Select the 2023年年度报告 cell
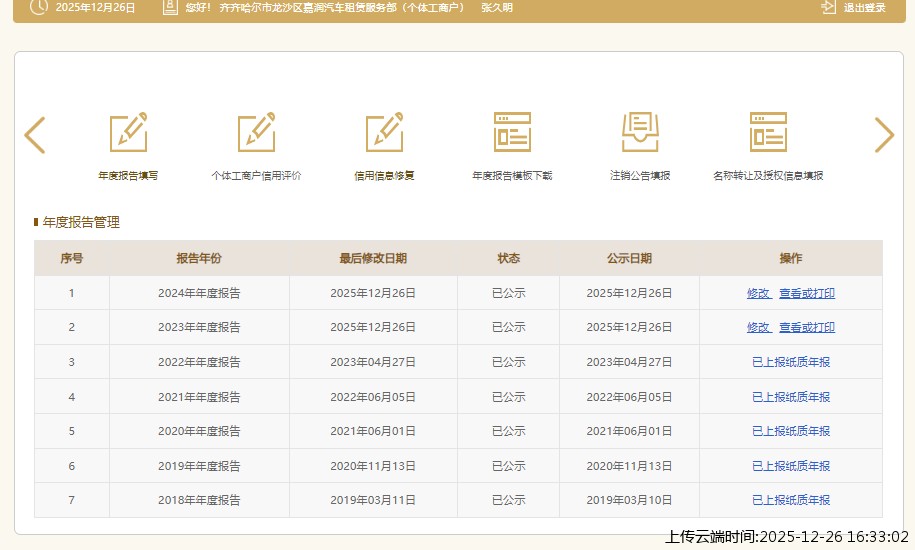Viewport: 915px width, 550px height. pyautogui.click(x=199, y=327)
